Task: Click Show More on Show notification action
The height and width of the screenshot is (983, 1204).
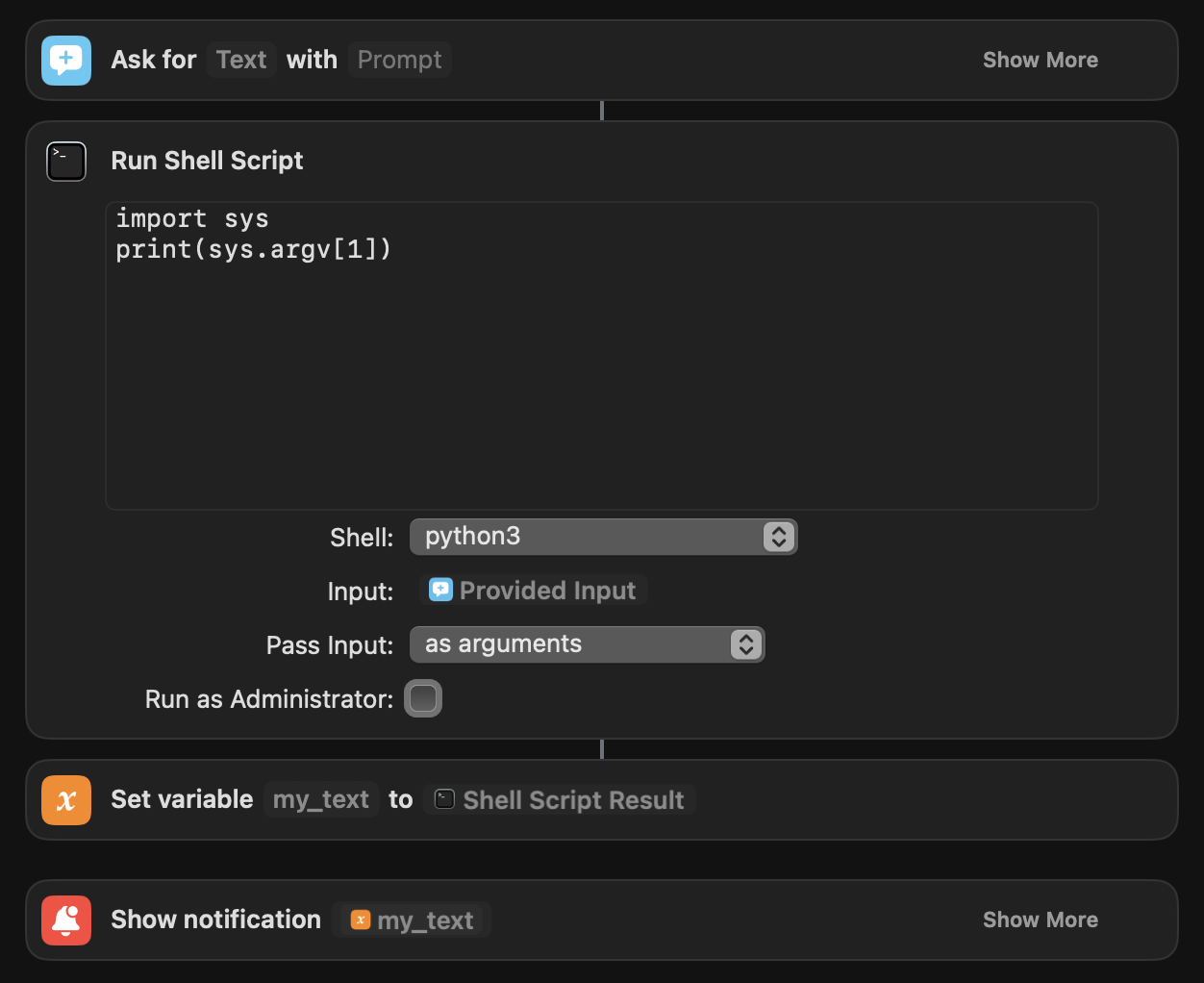Action: pyautogui.click(x=1041, y=920)
